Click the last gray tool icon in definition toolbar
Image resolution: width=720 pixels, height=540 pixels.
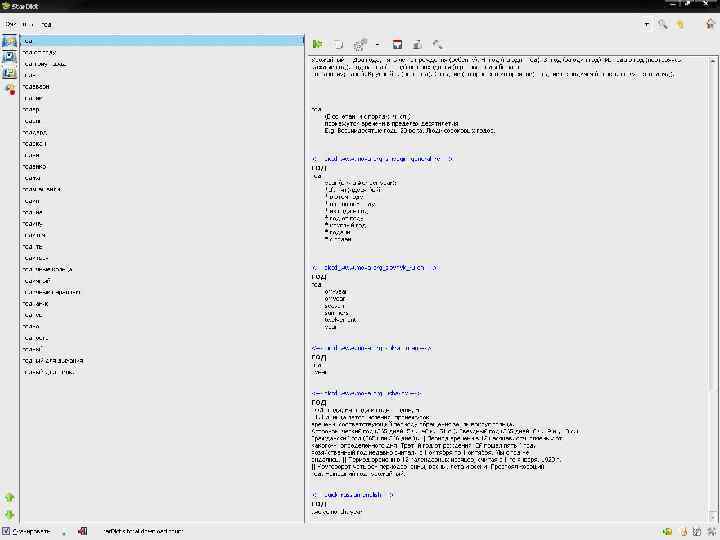pyautogui.click(x=438, y=44)
